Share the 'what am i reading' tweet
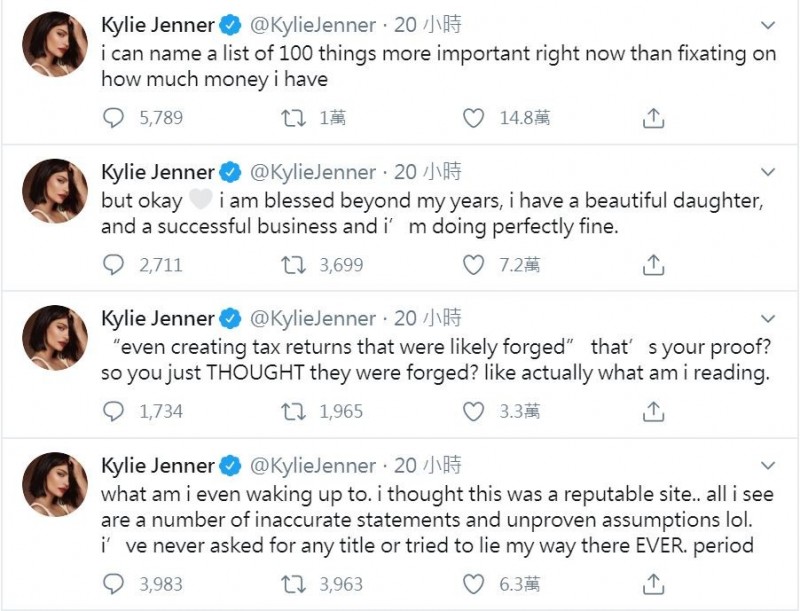Viewport: 800px width, 611px height. 653,412
